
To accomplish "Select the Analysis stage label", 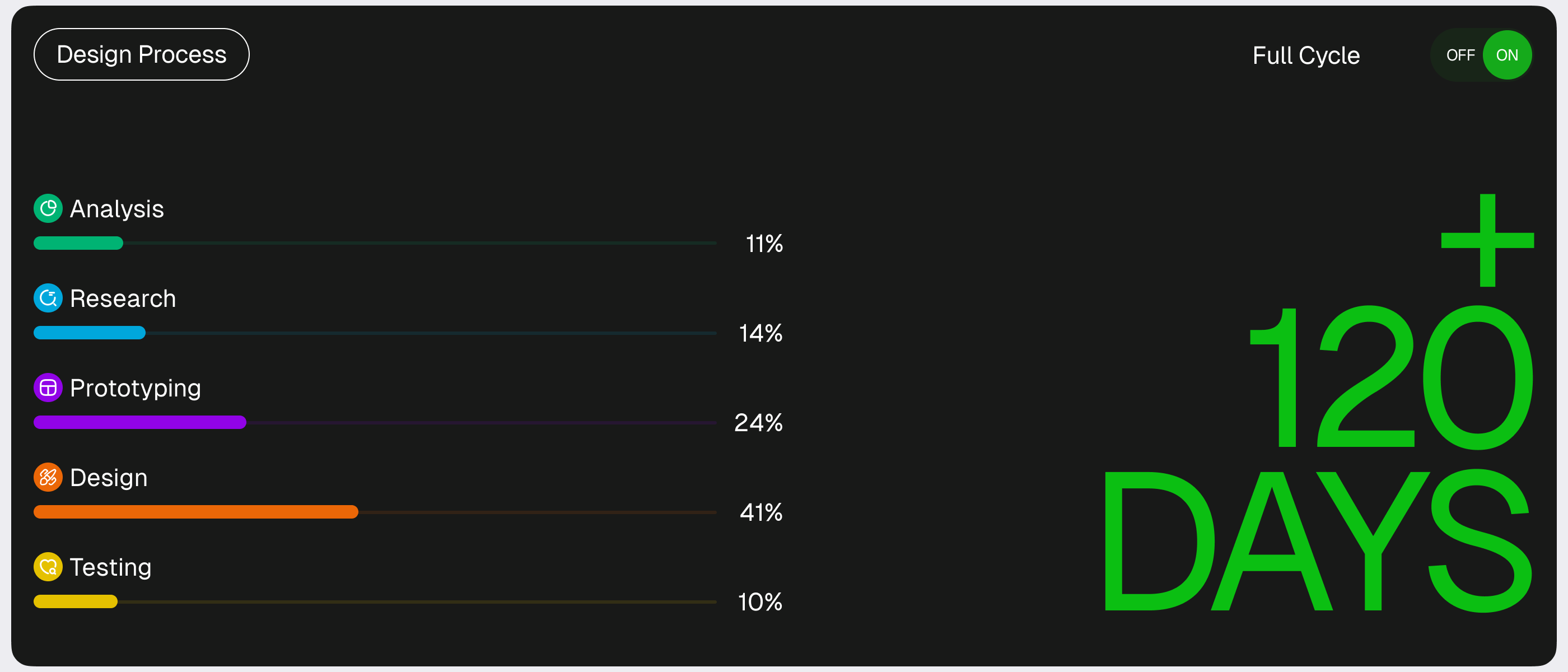I will coord(117,209).
